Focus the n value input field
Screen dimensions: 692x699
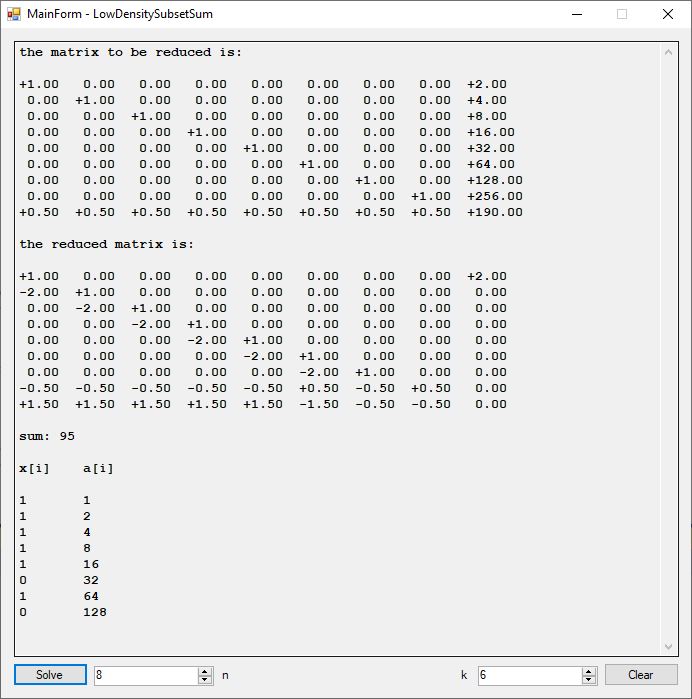pyautogui.click(x=145, y=675)
